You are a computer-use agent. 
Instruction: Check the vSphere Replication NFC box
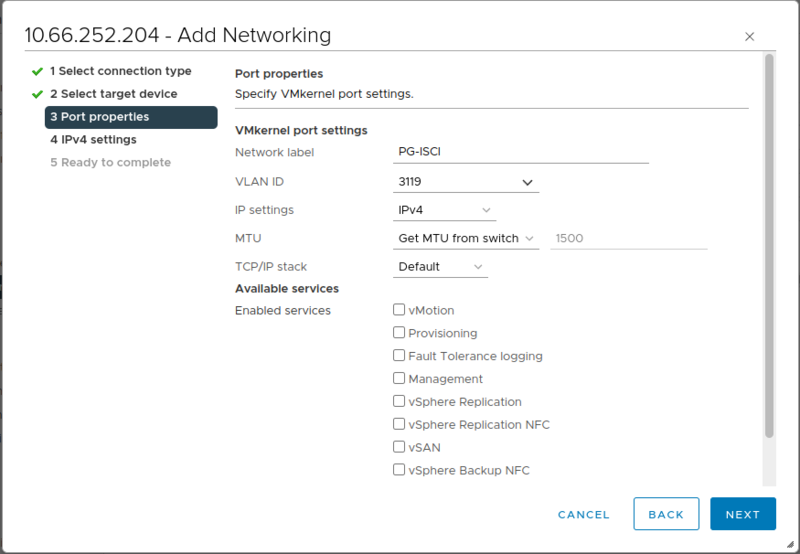399,425
